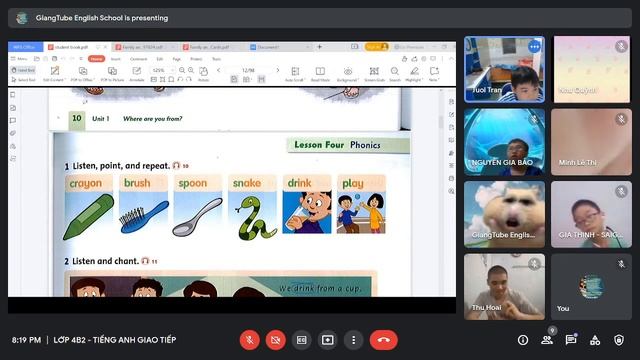
Task: Click the page number field showing 12/98
Action: click(248, 70)
